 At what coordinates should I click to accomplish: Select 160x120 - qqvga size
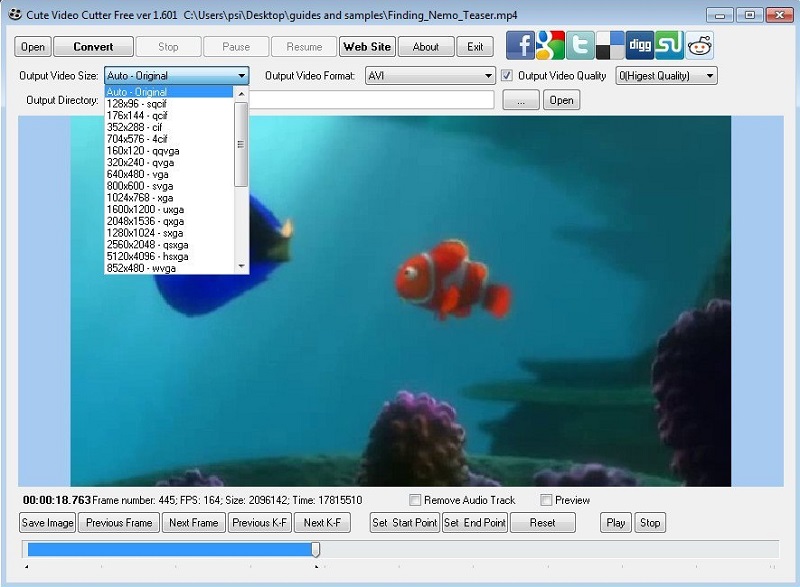point(169,150)
